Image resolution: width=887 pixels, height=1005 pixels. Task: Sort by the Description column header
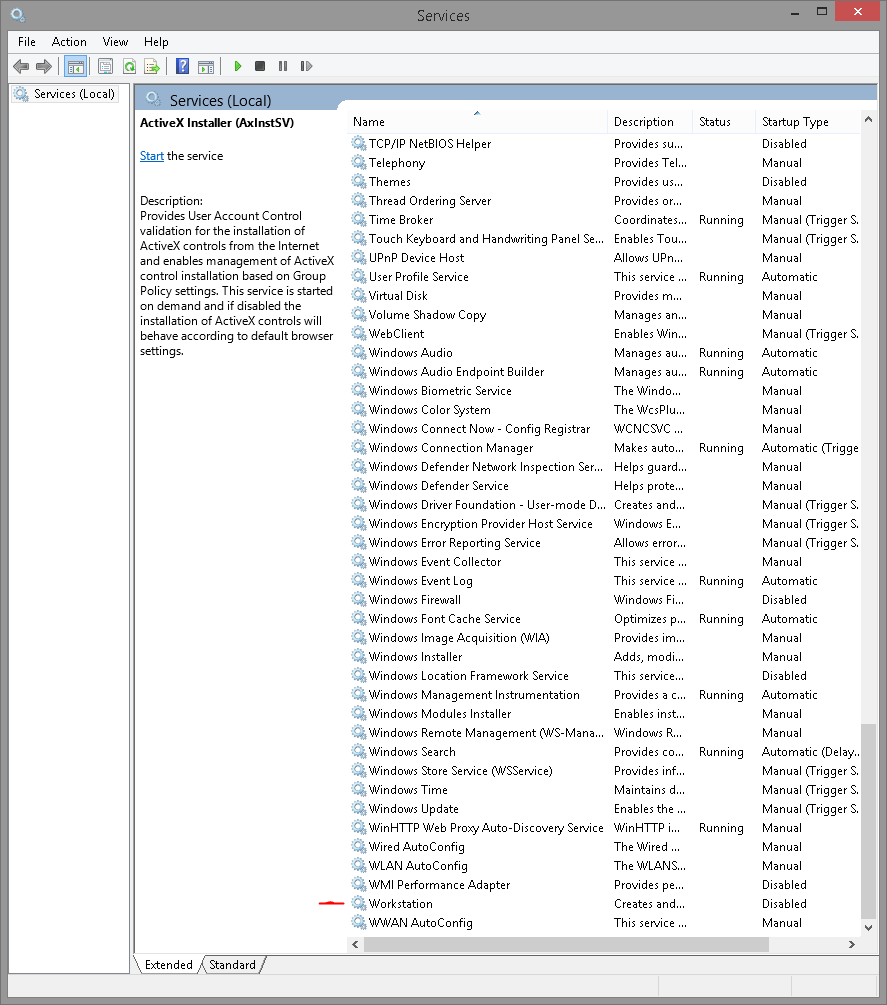click(x=650, y=122)
